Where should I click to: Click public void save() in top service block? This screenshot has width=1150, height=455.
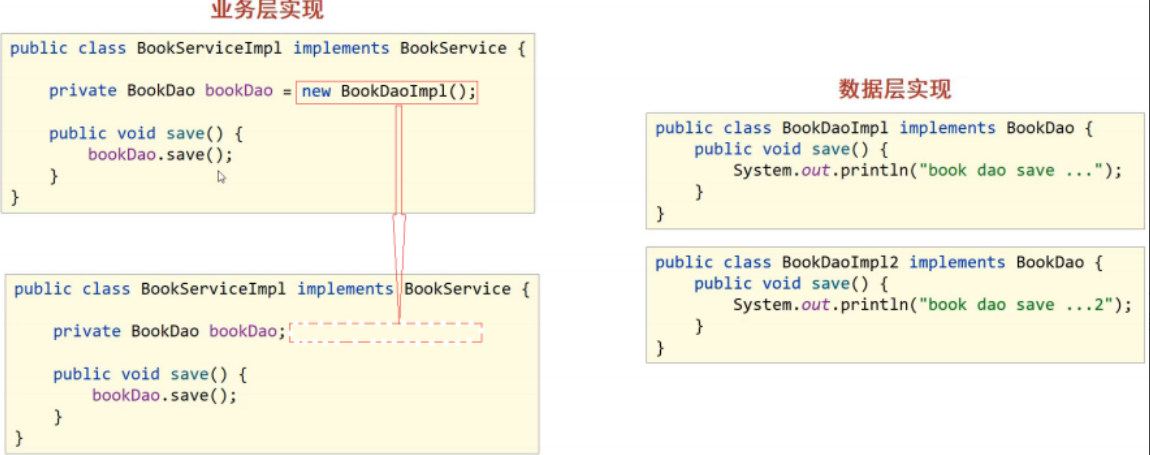tap(146, 133)
